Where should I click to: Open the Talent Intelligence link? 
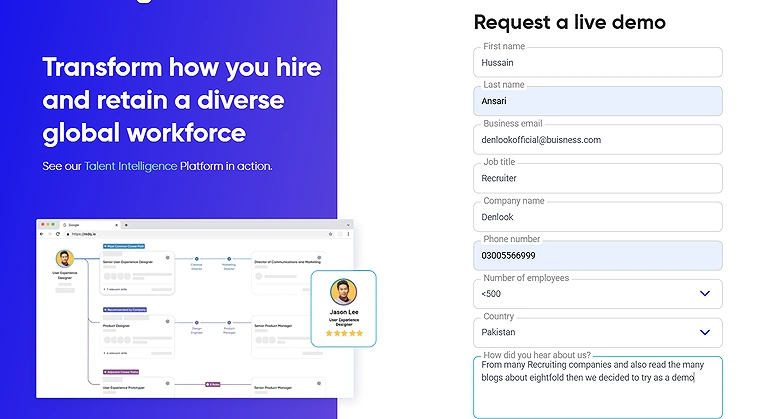pos(130,166)
